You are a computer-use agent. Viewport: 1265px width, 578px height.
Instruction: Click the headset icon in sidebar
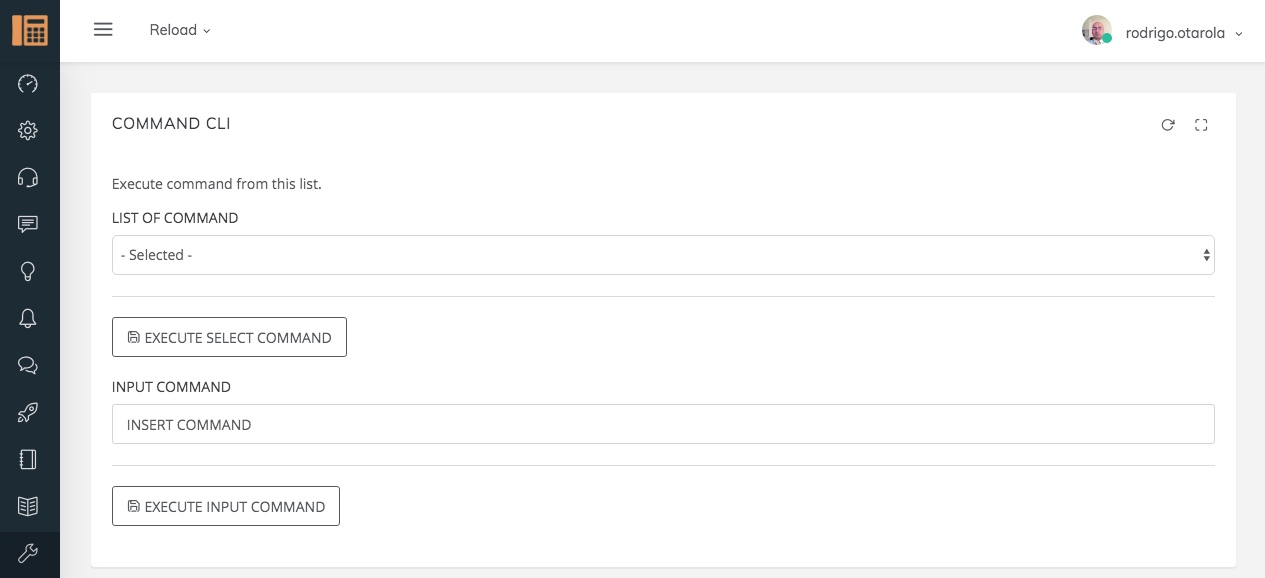[28, 178]
